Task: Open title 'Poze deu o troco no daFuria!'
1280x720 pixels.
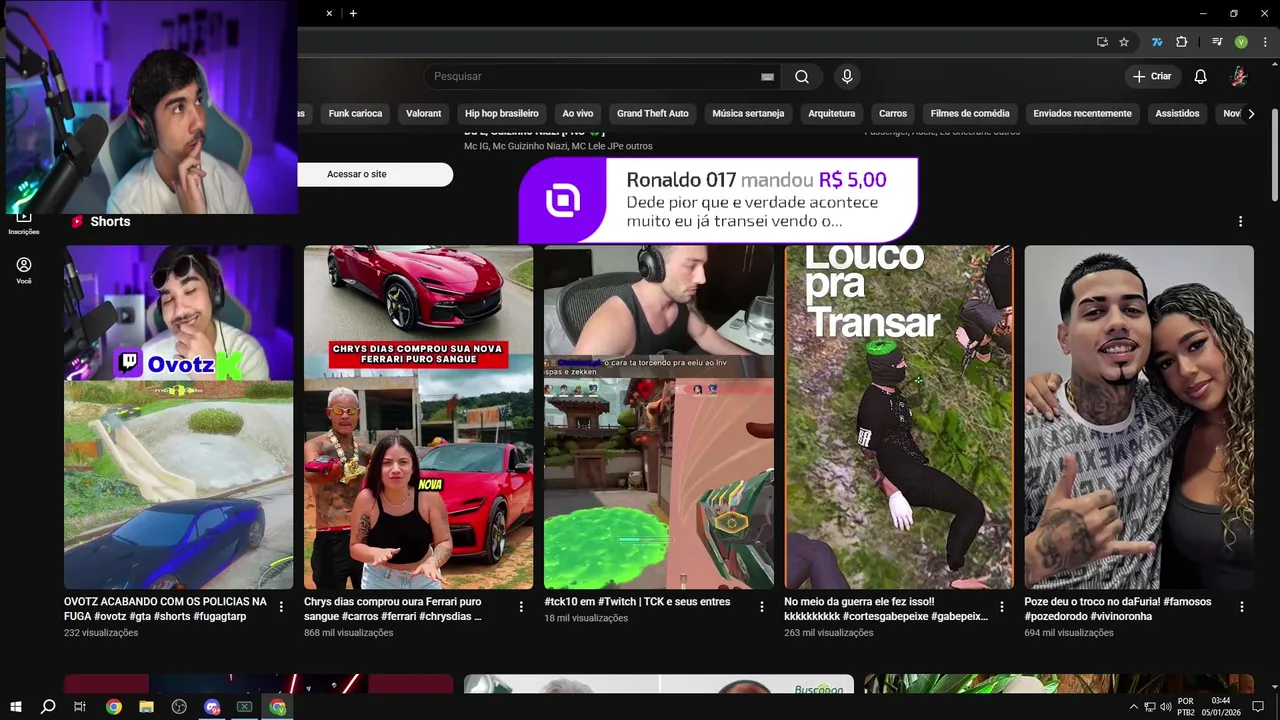Action: [x=1117, y=609]
